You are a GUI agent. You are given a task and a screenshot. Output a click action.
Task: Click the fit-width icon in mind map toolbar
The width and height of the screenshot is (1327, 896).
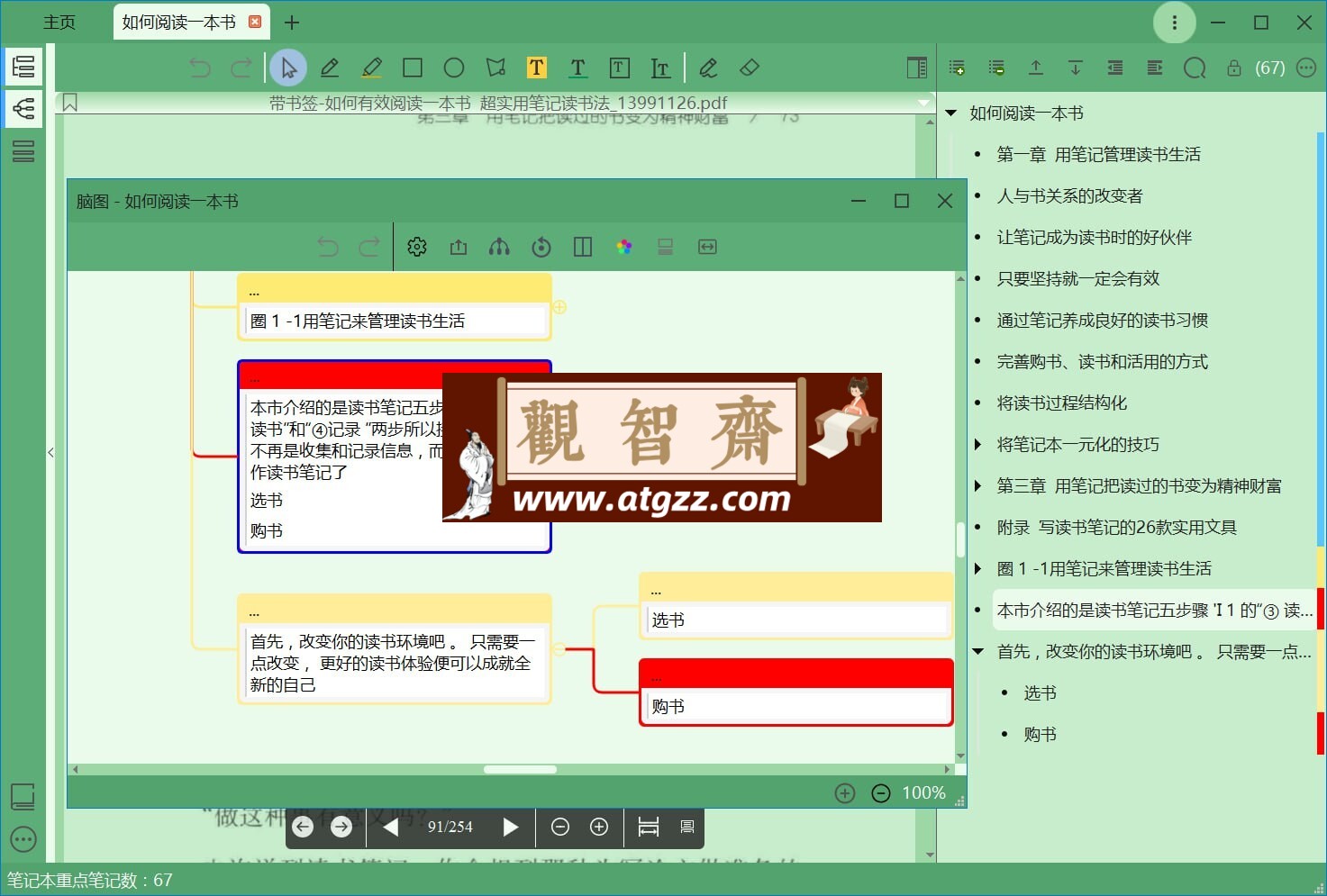click(707, 247)
